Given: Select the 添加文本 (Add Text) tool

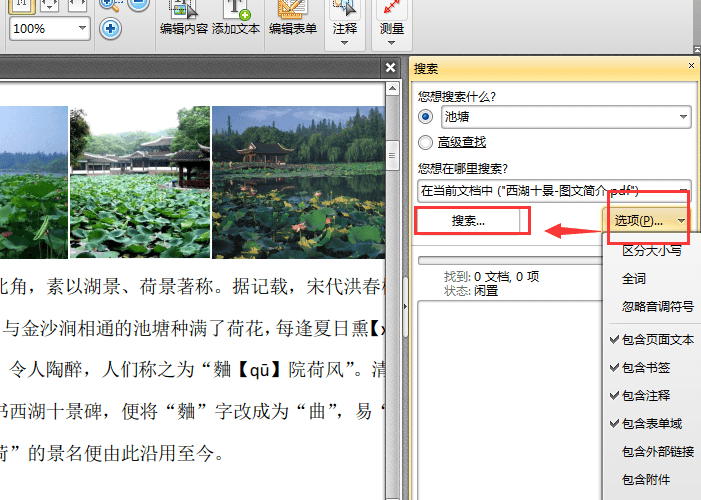Looking at the screenshot, I should click(237, 11).
